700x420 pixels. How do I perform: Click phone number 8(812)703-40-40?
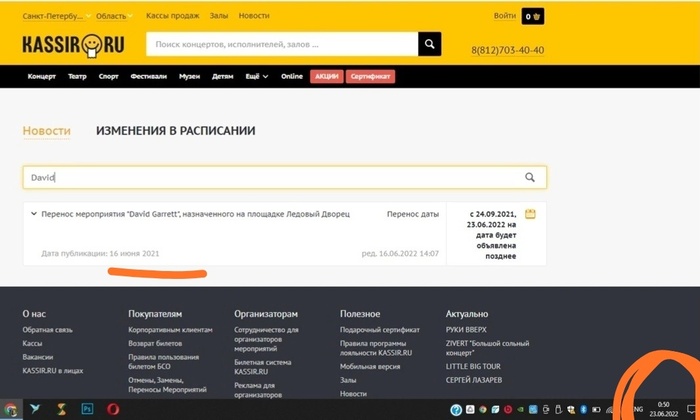point(508,50)
